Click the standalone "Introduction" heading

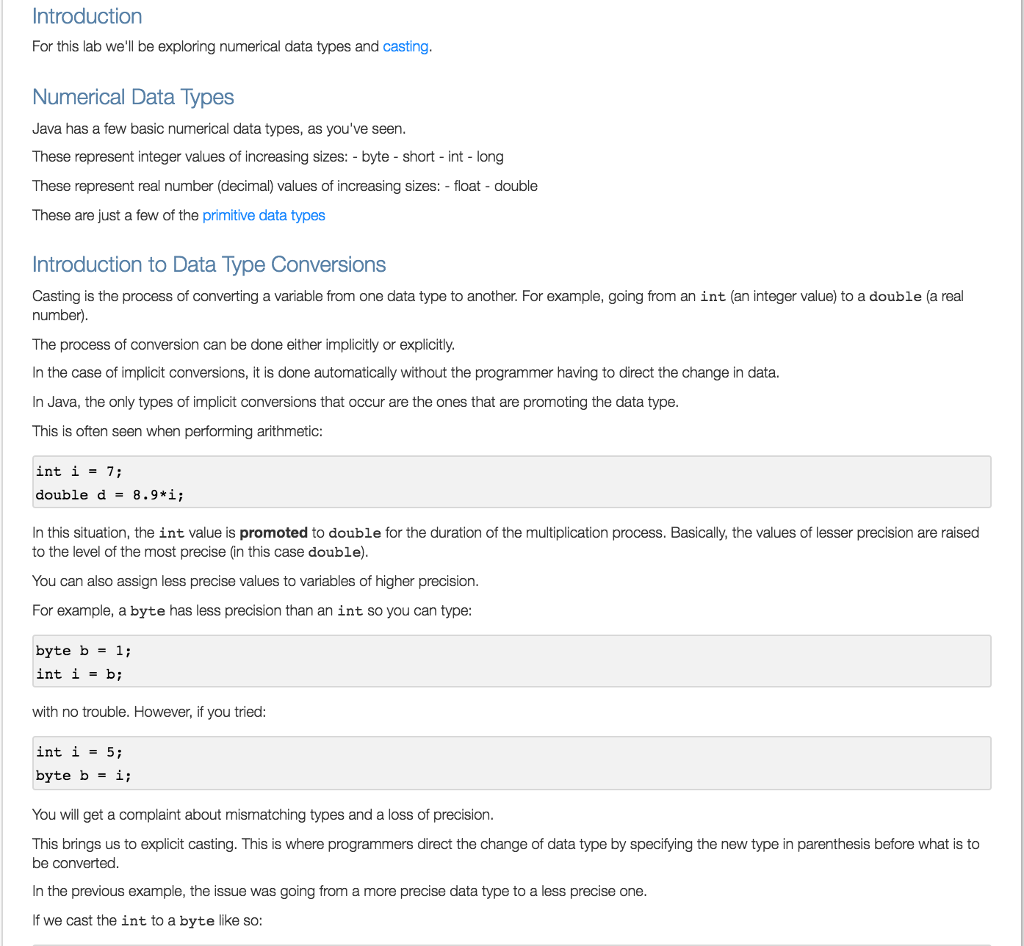[x=87, y=16]
